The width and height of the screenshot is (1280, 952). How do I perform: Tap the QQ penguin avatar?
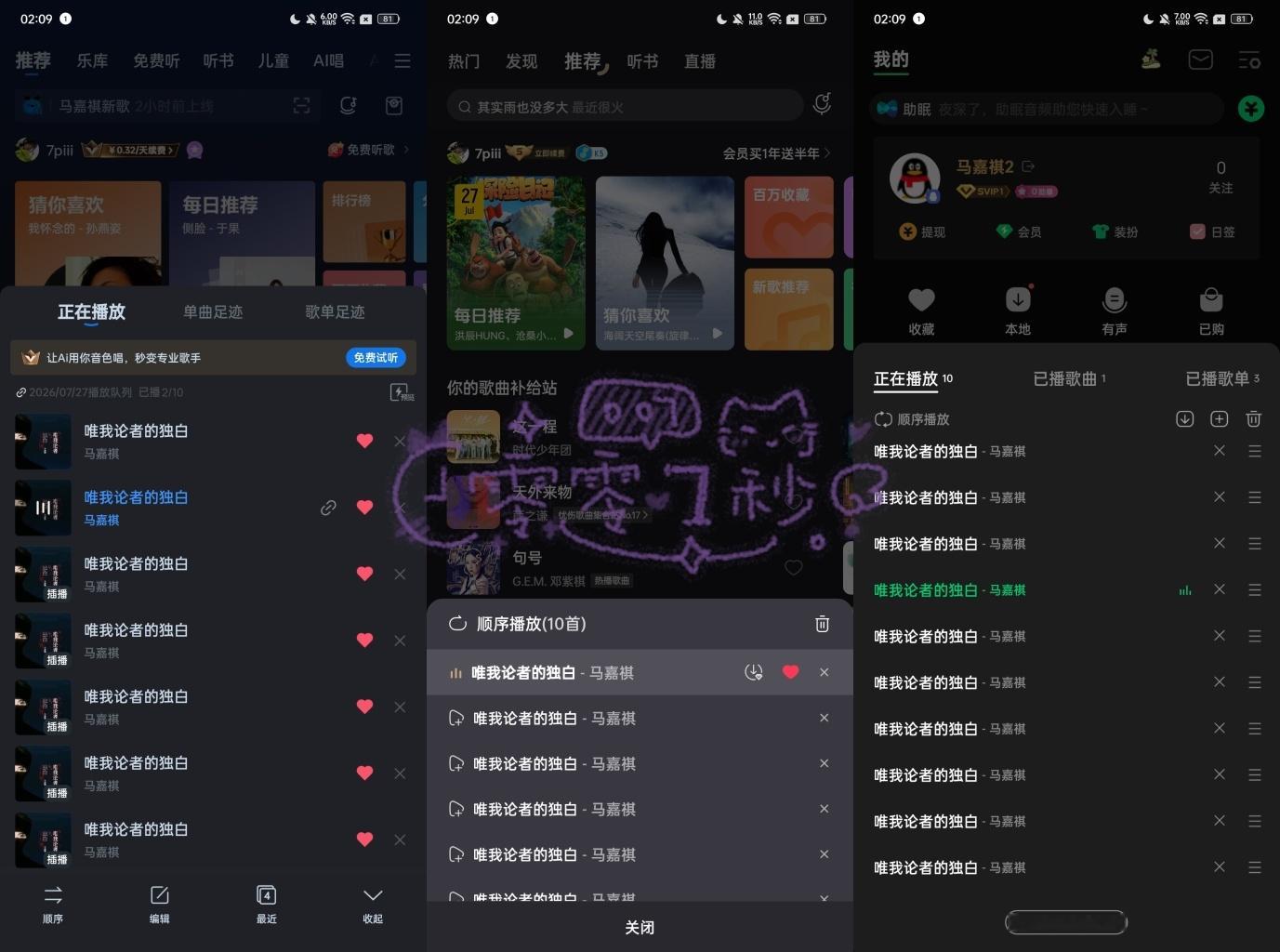point(915,178)
